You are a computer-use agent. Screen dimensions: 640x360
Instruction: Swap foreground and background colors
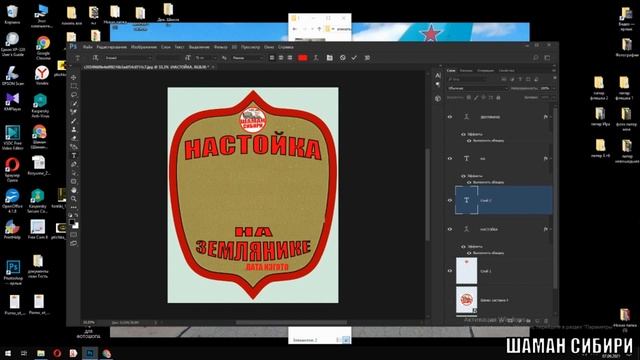[x=76, y=215]
